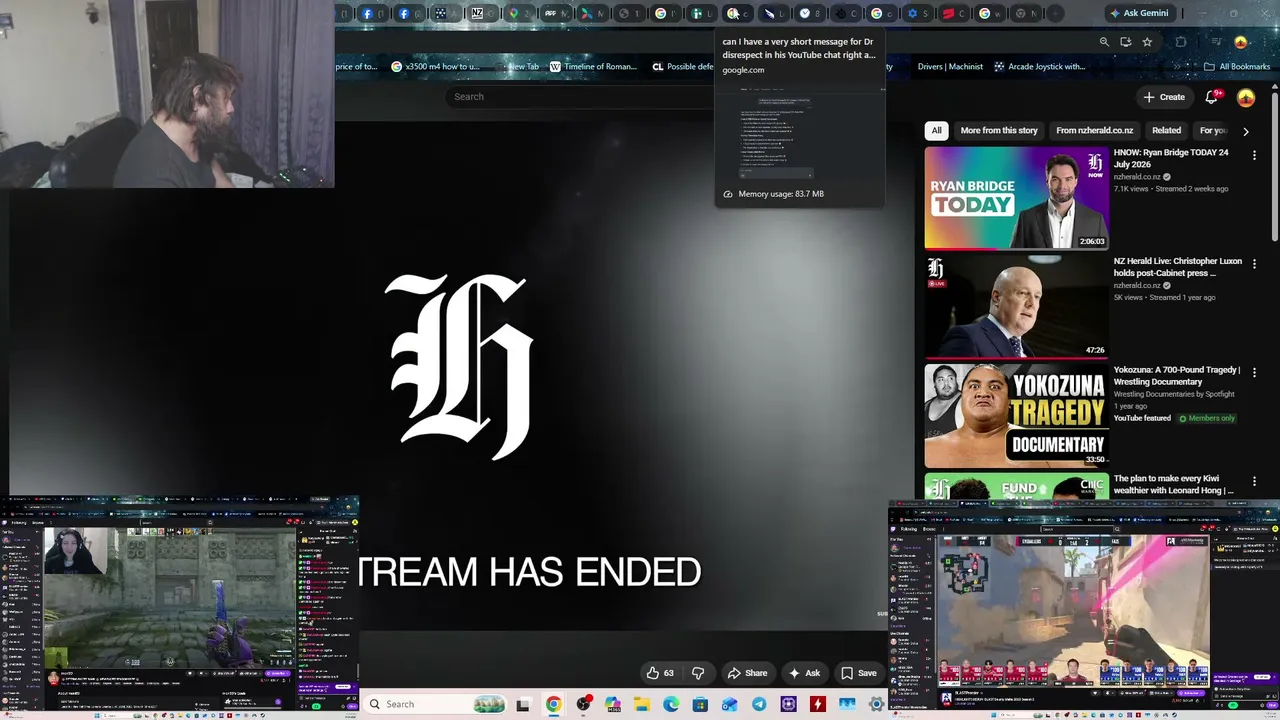Open Windows Settings gear on the taskbar

(877, 705)
